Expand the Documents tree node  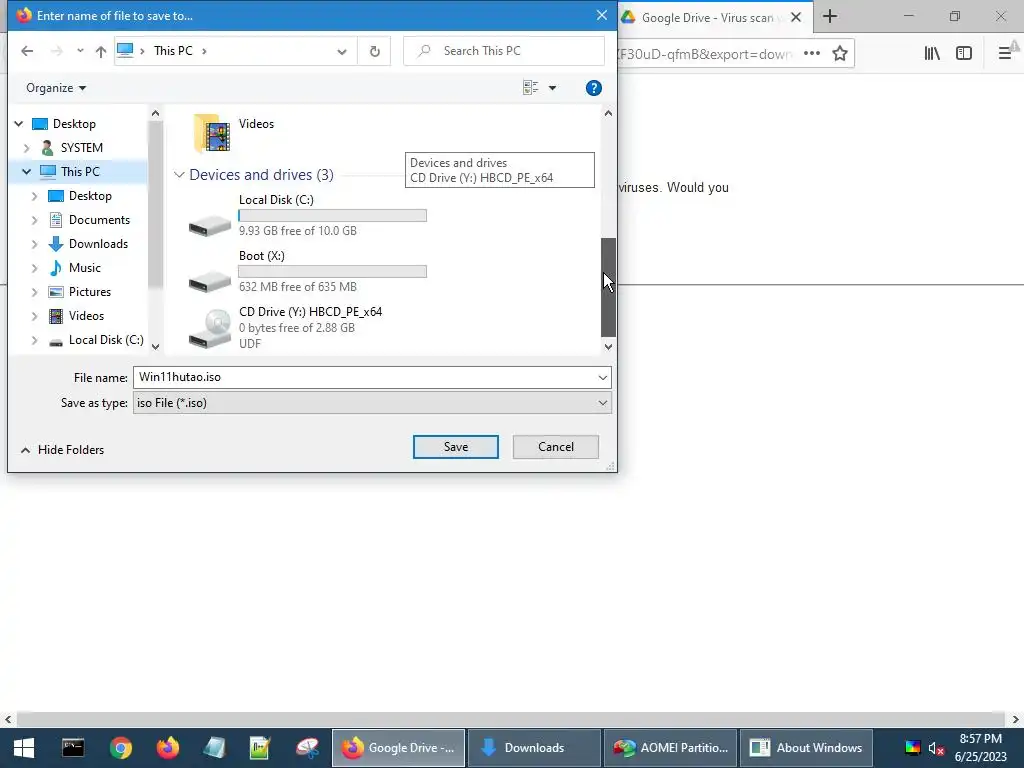click(x=35, y=220)
